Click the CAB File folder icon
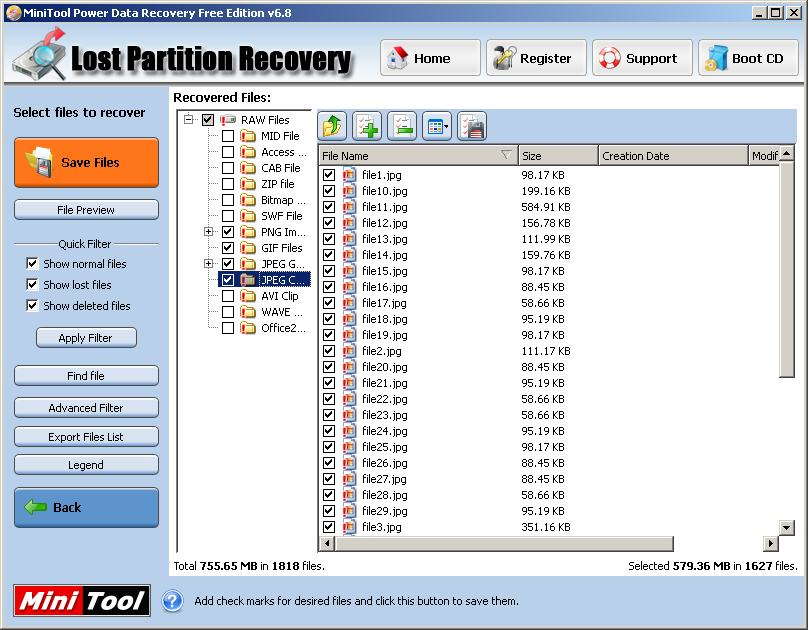This screenshot has width=808, height=630. click(x=248, y=168)
